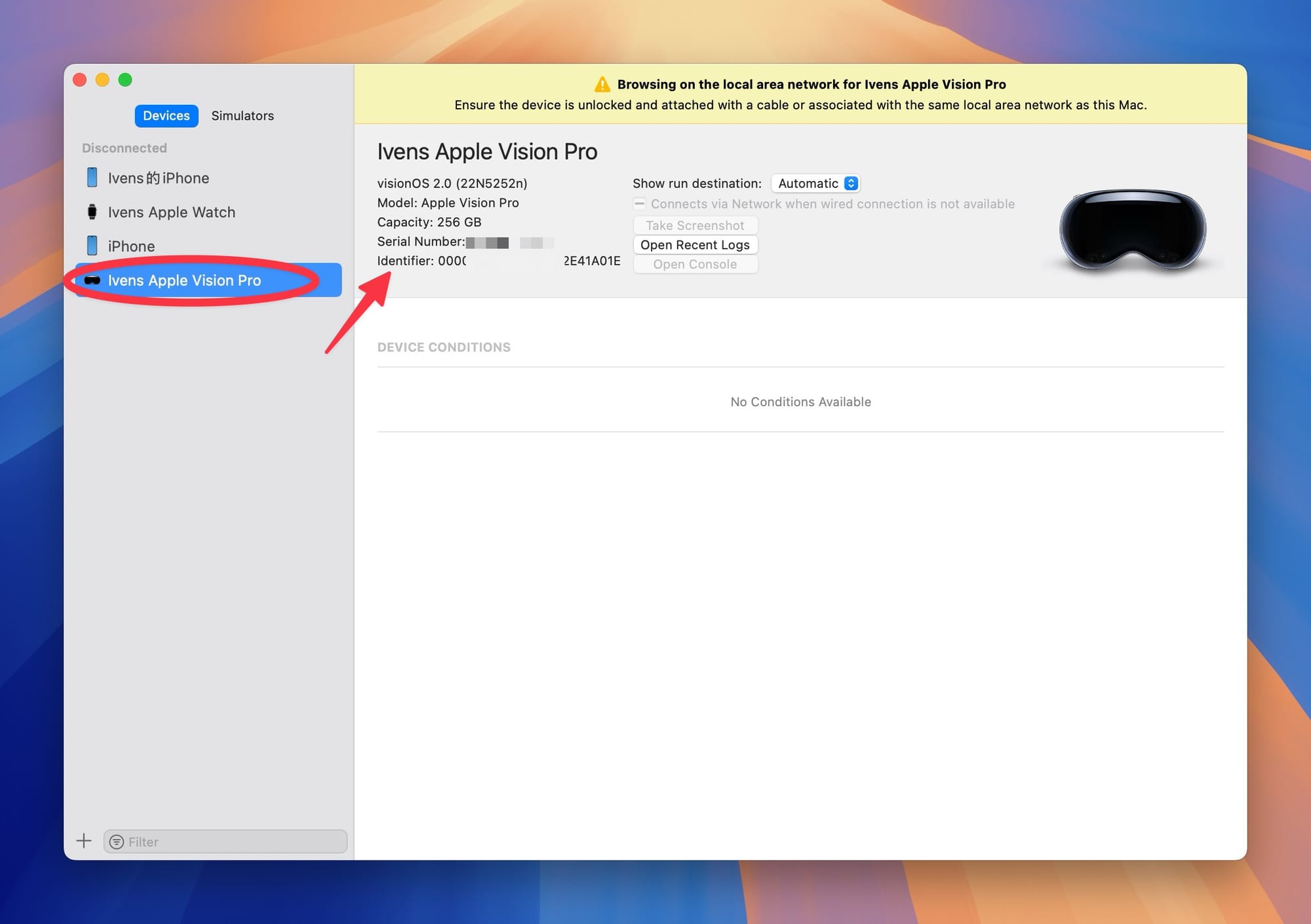This screenshot has width=1311, height=924.
Task: Click the iPhone icon beside Ivens的iPhone
Action: [x=92, y=178]
